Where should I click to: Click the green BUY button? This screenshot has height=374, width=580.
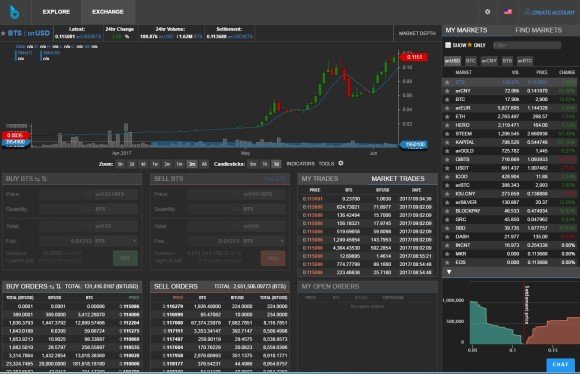click(x=125, y=258)
